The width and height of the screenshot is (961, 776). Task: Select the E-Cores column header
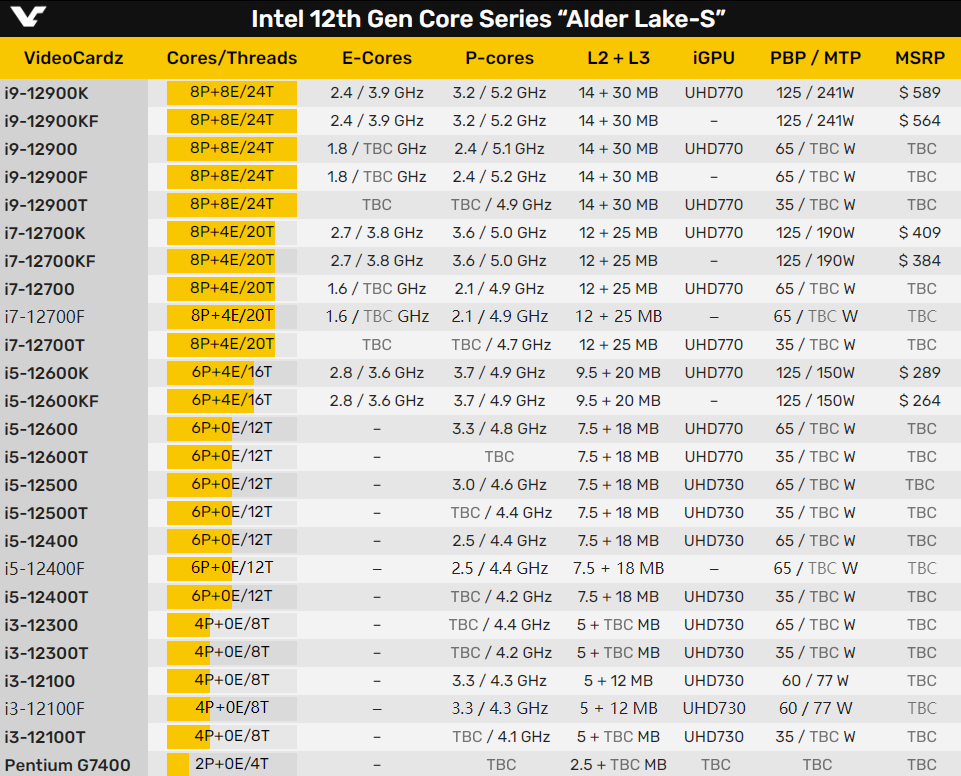[x=376, y=58]
